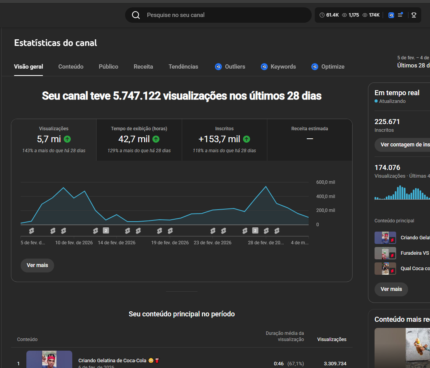Screen dimensions: 430x368
Task: Click the 3.309.734 views value in row 1
Action: (x=335, y=364)
